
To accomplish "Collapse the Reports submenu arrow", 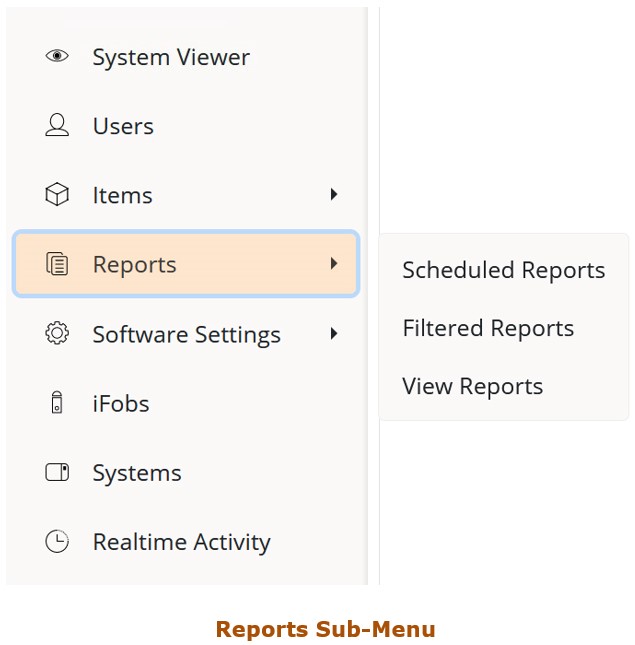I will coord(334,264).
